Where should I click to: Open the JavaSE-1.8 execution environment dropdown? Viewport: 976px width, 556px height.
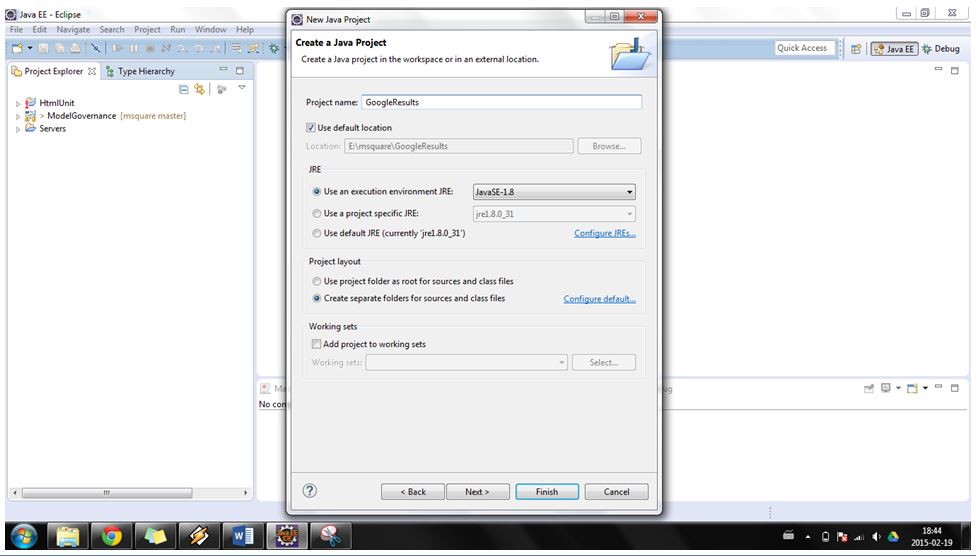point(554,192)
